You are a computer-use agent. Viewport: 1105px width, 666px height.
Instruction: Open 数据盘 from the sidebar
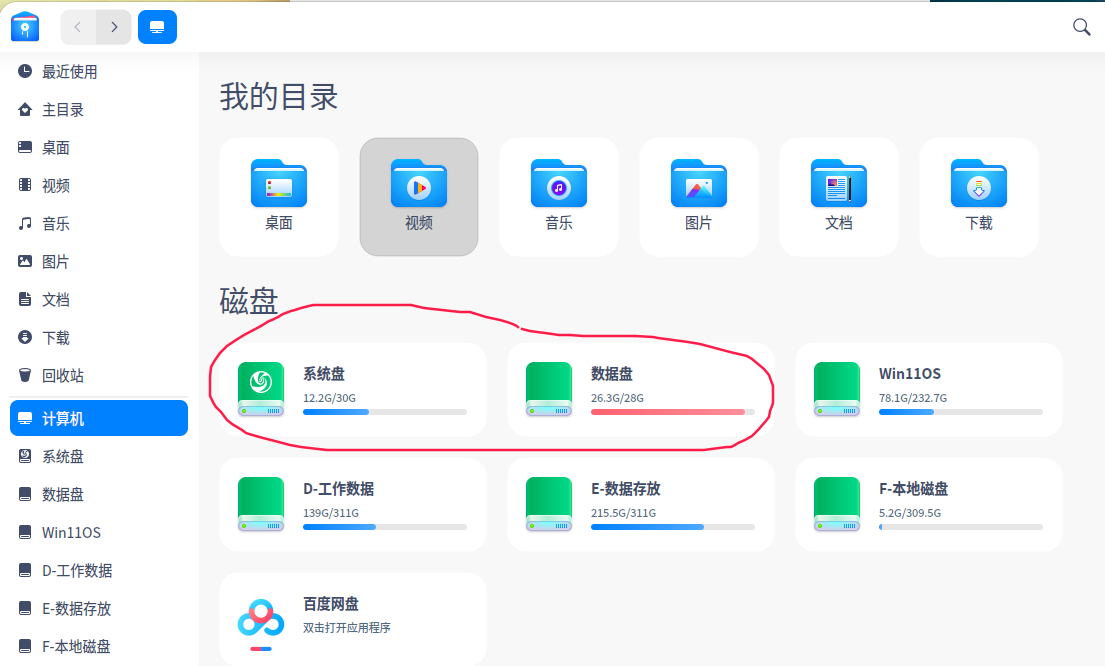[x=60, y=494]
